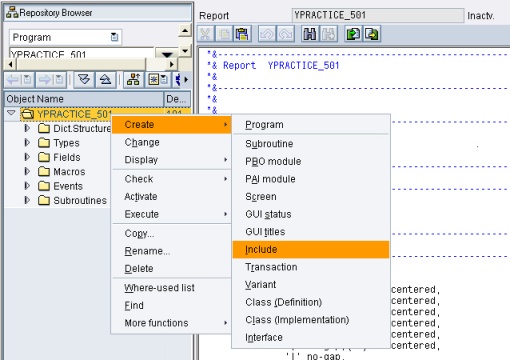The height and width of the screenshot is (360, 510).
Task: Expand the Events folder
Action: (27, 186)
